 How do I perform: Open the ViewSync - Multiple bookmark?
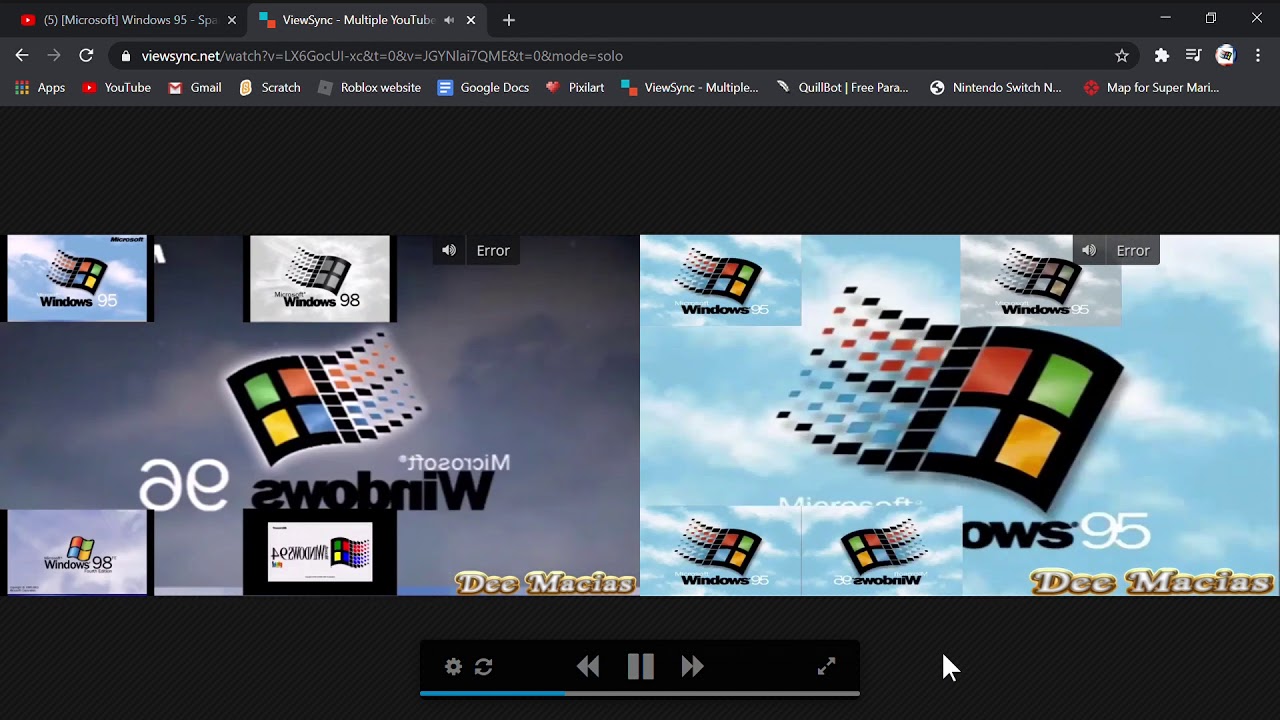click(690, 88)
